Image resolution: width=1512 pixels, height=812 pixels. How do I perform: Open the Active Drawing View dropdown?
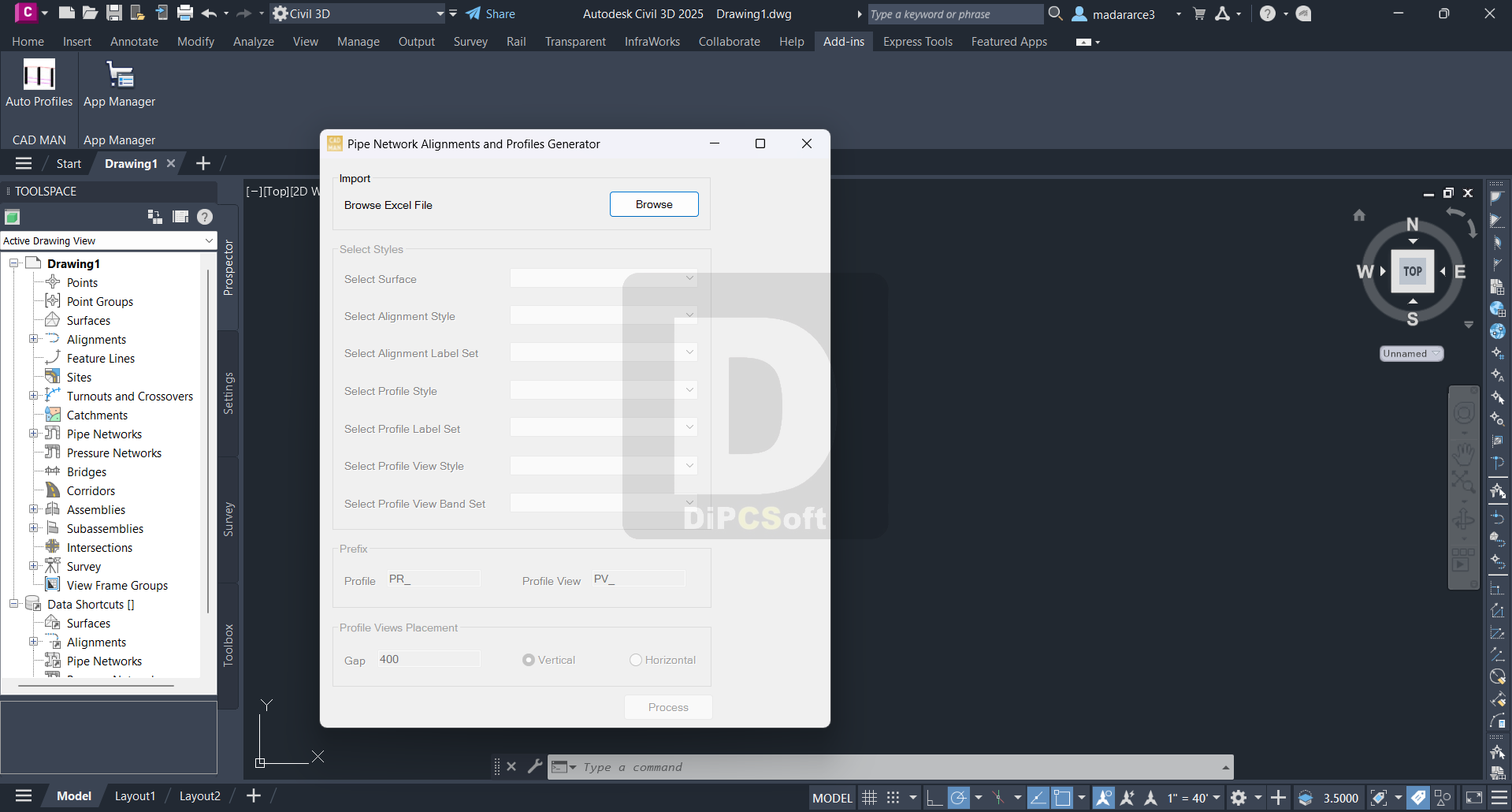[108, 240]
